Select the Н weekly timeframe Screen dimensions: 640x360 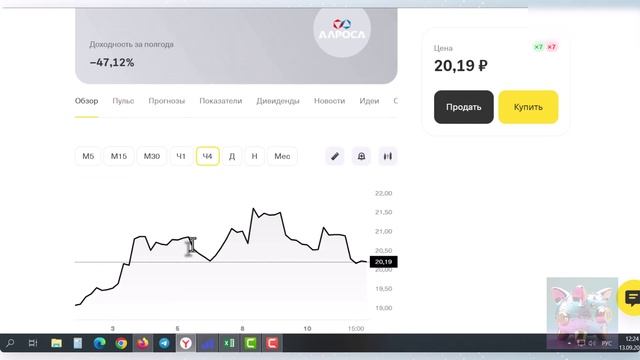click(x=254, y=156)
